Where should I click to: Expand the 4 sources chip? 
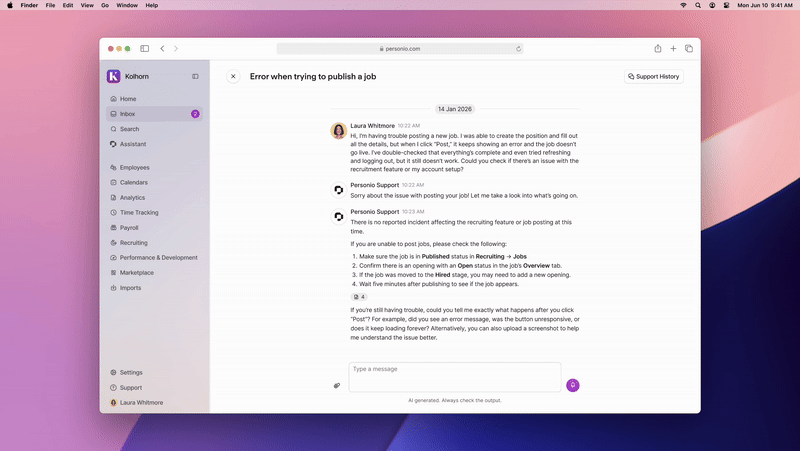pos(359,297)
